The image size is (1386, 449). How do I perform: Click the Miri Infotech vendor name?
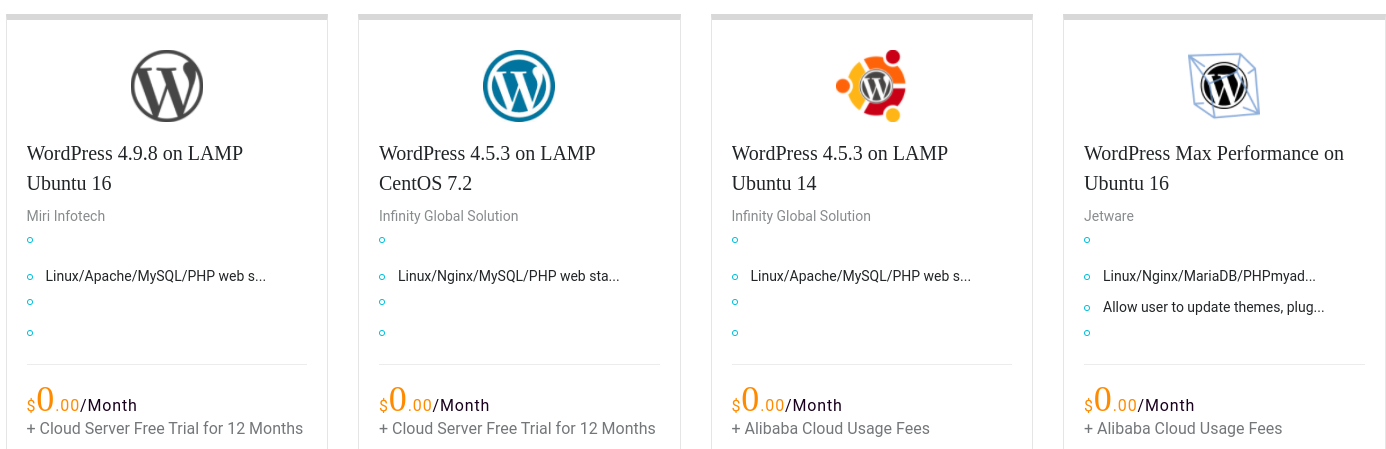click(x=66, y=216)
